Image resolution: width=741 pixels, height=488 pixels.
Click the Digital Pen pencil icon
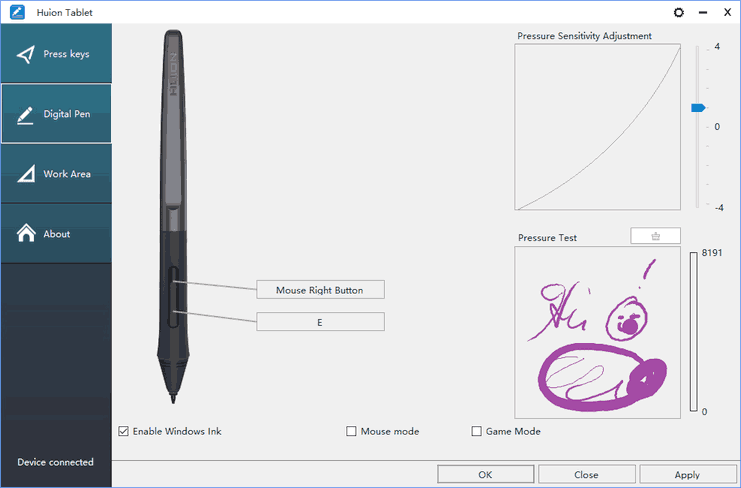coord(26,114)
